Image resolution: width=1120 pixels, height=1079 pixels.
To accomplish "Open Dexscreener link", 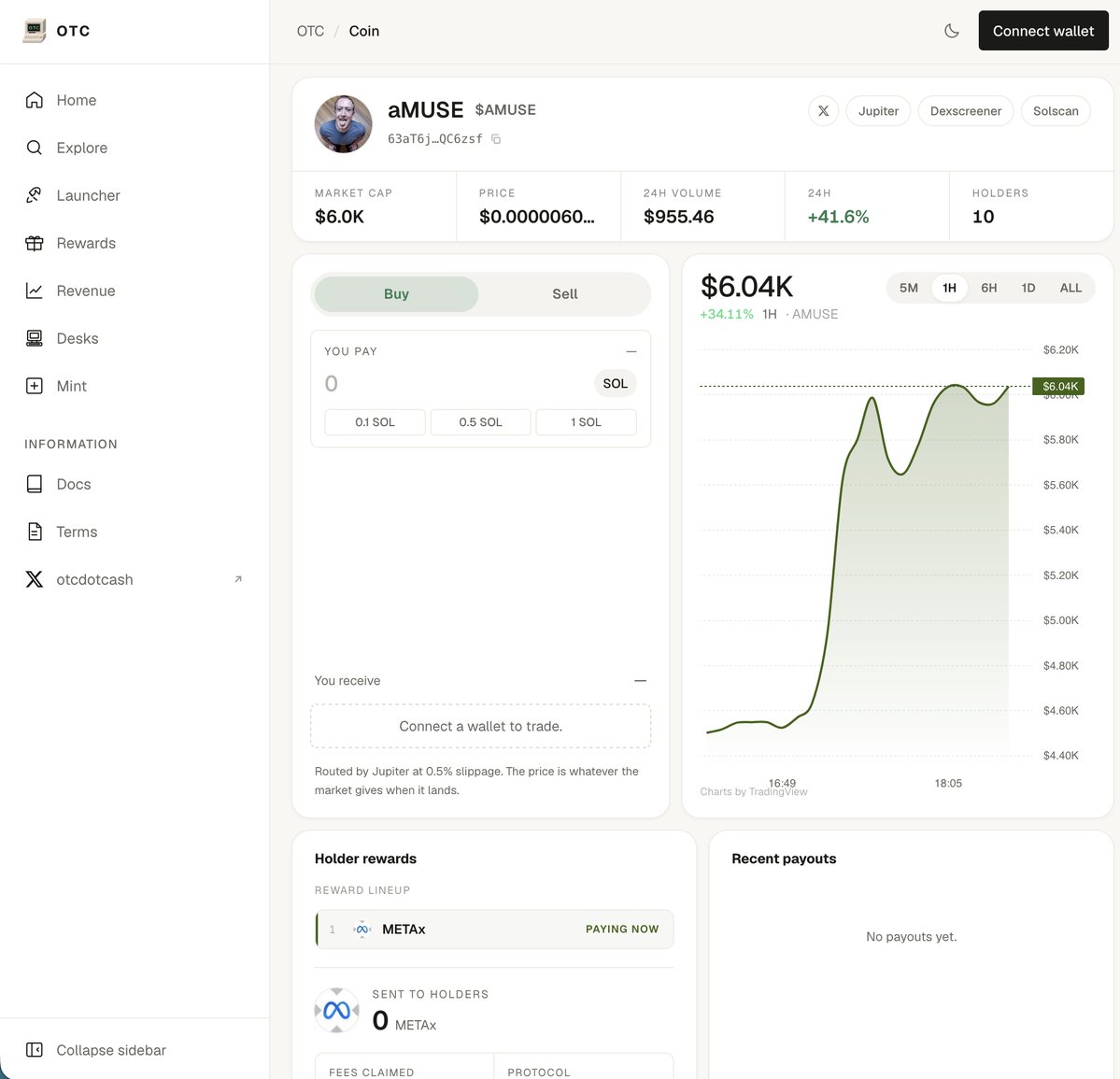I will tap(966, 111).
